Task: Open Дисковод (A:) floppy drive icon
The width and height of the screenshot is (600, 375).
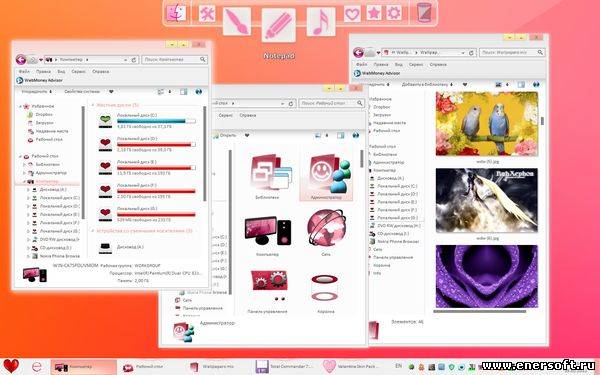Action: pos(105,248)
